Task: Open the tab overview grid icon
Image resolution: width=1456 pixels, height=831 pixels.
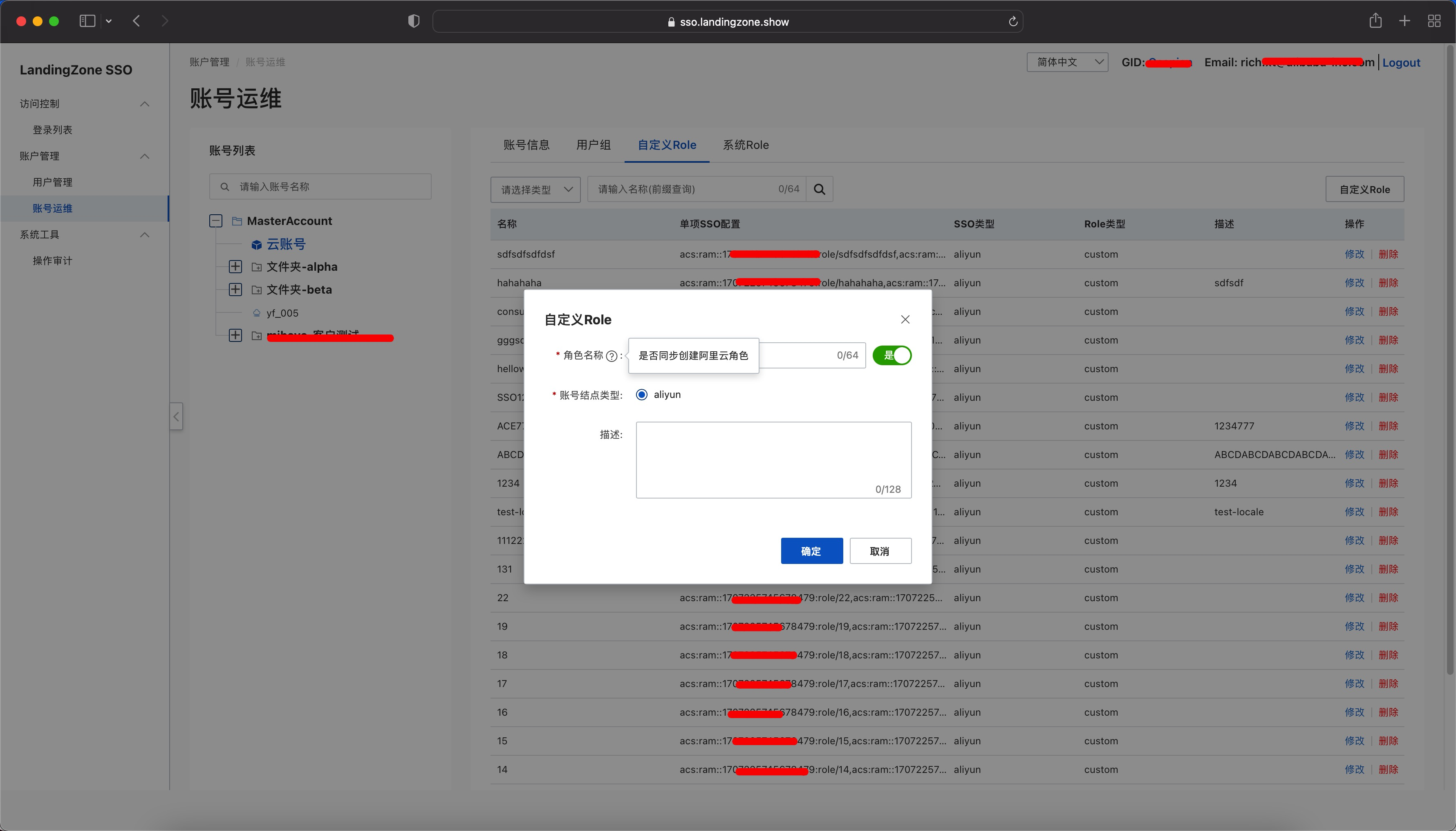Action: (x=1434, y=21)
